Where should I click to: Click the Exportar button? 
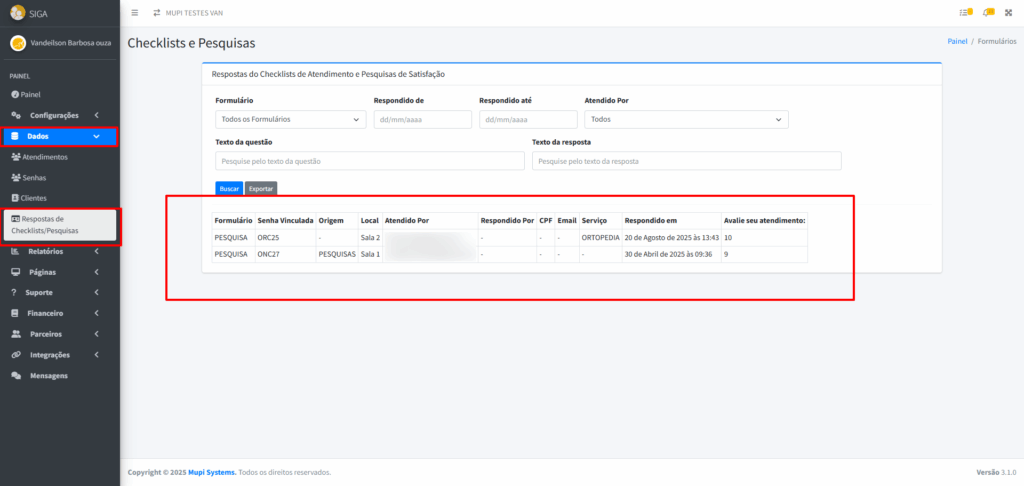(260, 188)
